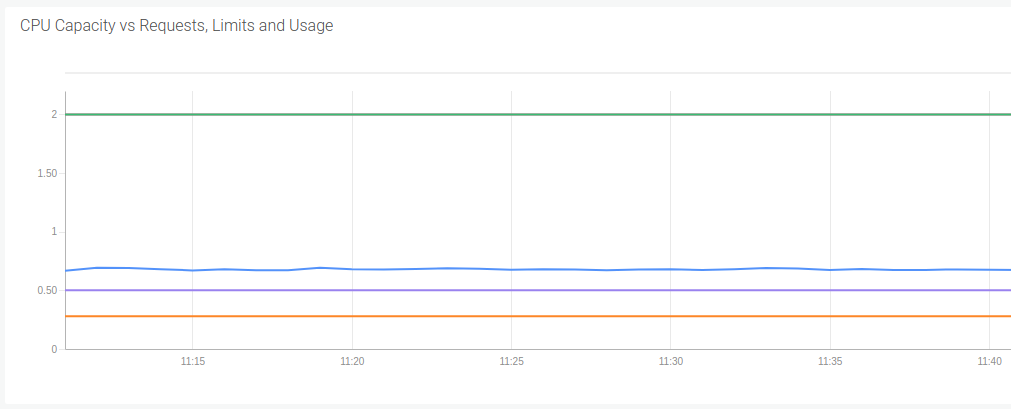This screenshot has width=1011, height=409.
Task: Select the wavy blue usage line
Action: tap(538, 269)
